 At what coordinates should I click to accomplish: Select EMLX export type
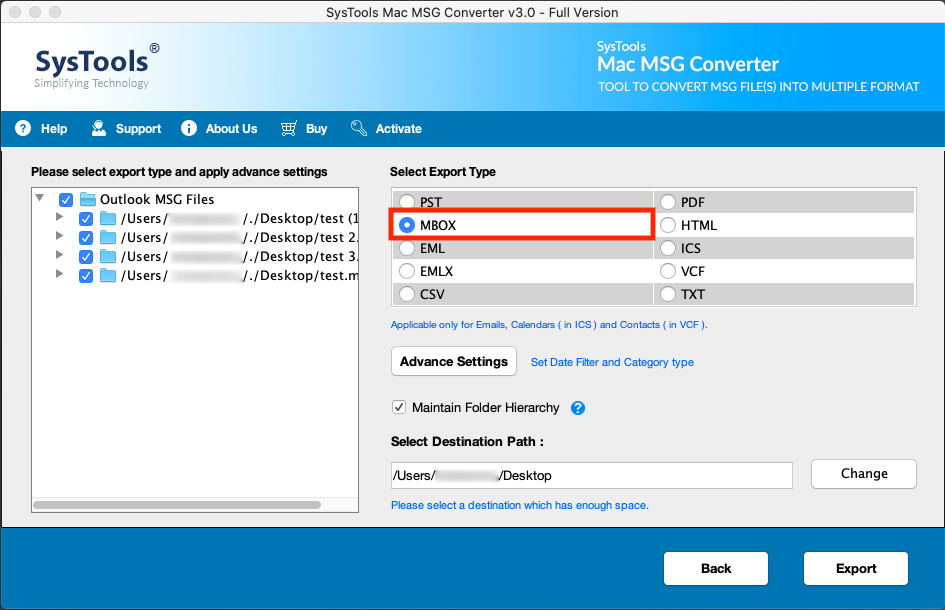[407, 271]
